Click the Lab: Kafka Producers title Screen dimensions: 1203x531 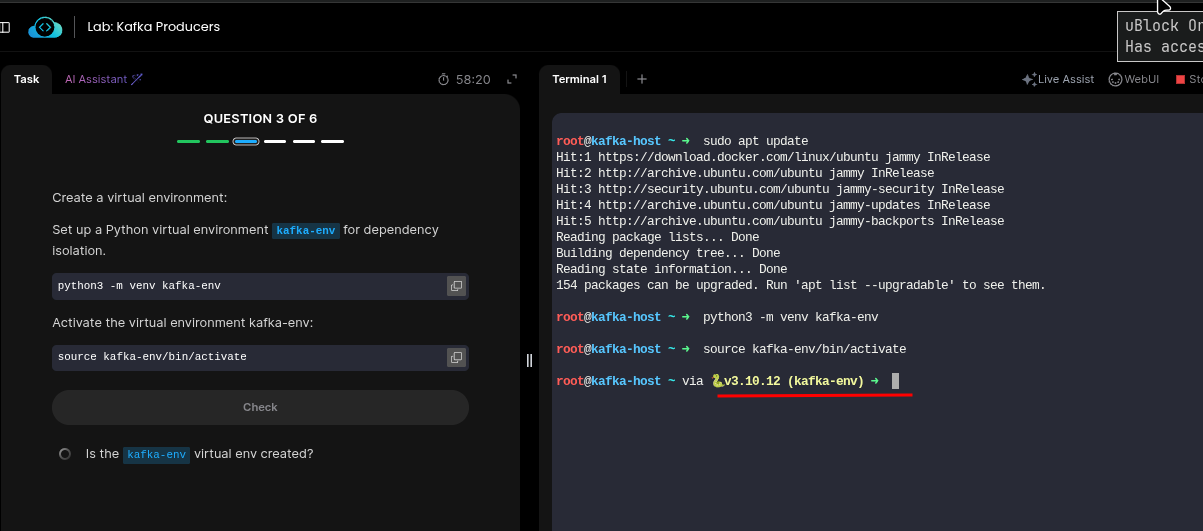[x=154, y=27]
